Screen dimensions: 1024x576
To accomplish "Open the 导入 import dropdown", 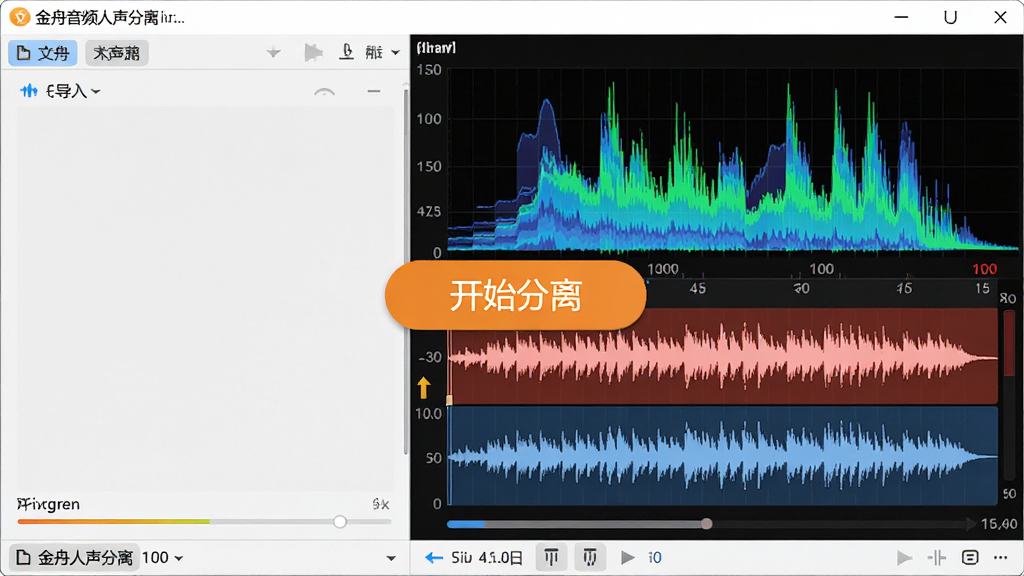I will pyautogui.click(x=73, y=91).
